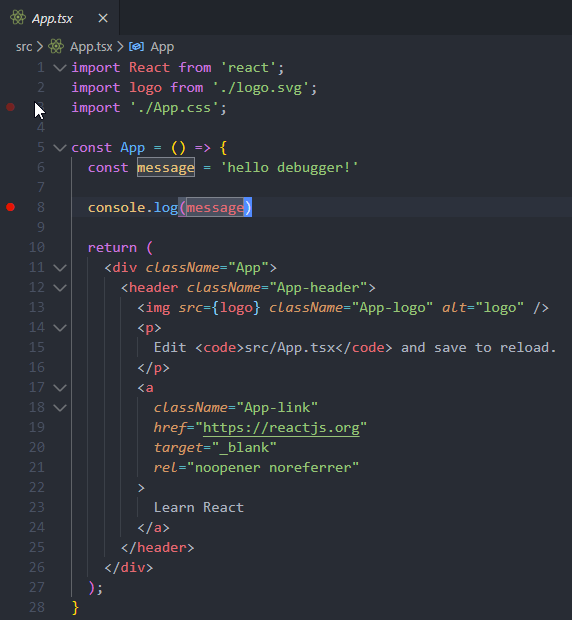Open src breadcrumb folder
This screenshot has height=620, width=572.
click(24, 47)
